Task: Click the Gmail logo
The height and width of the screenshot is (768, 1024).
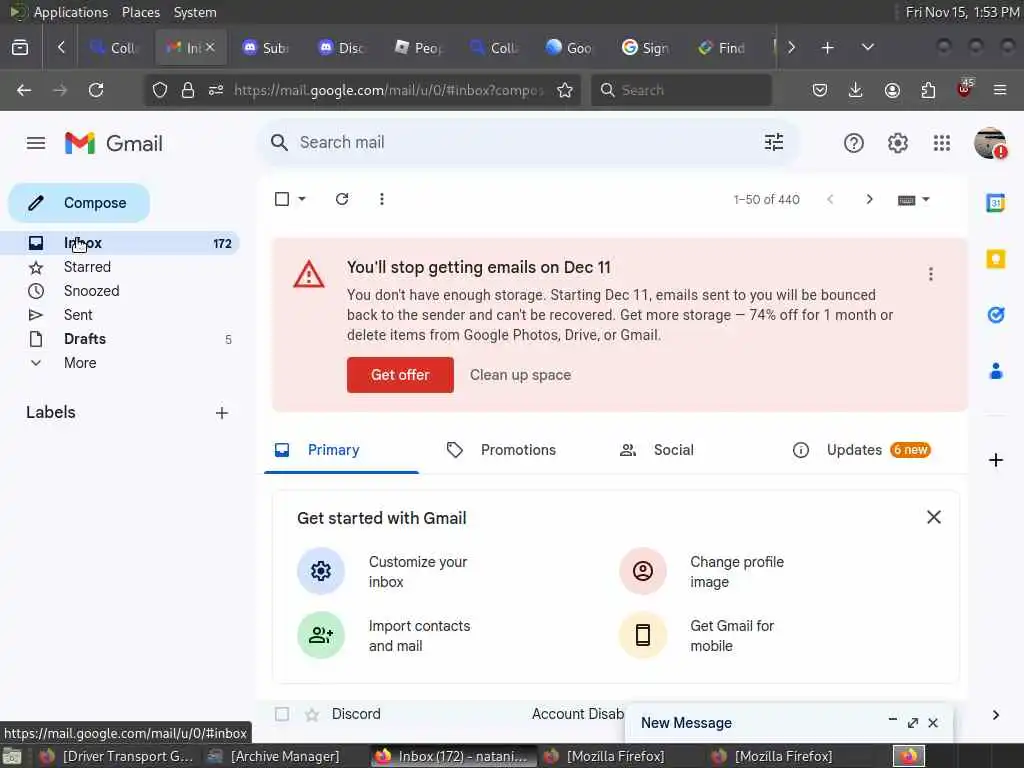Action: 114,143
